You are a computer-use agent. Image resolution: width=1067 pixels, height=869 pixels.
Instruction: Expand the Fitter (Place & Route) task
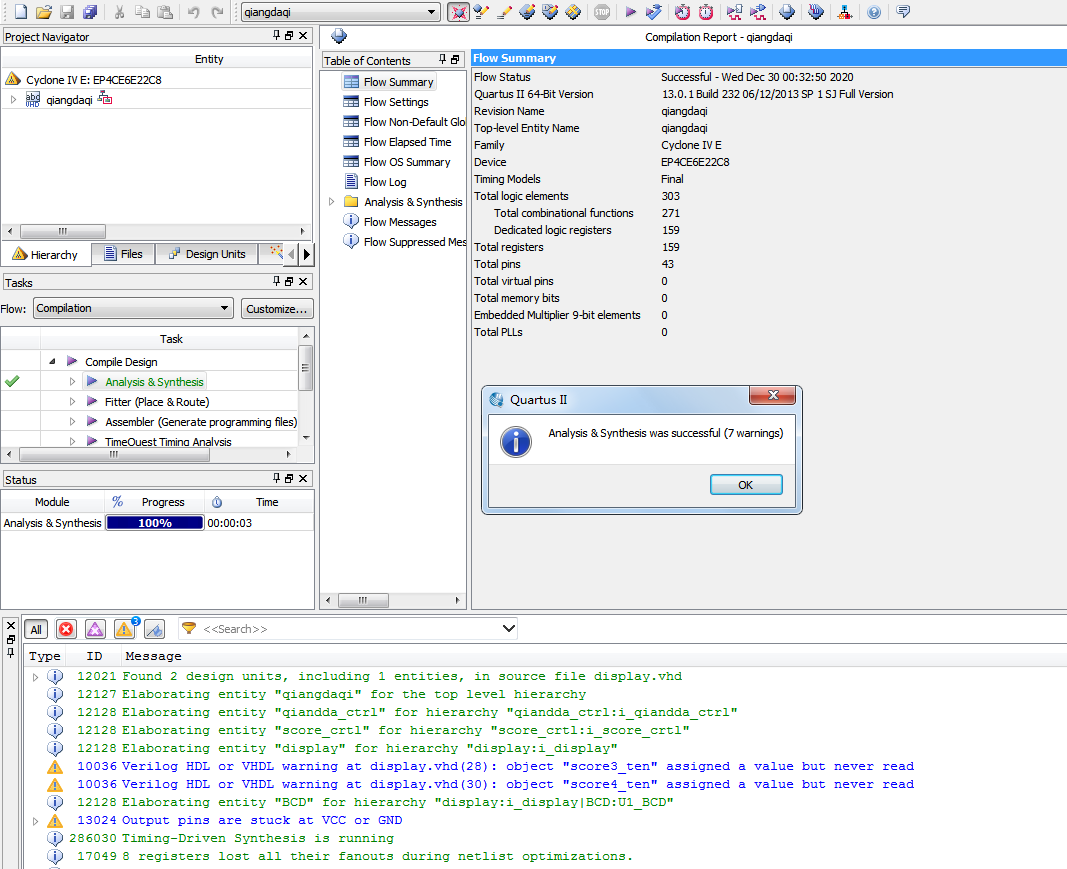click(72, 401)
